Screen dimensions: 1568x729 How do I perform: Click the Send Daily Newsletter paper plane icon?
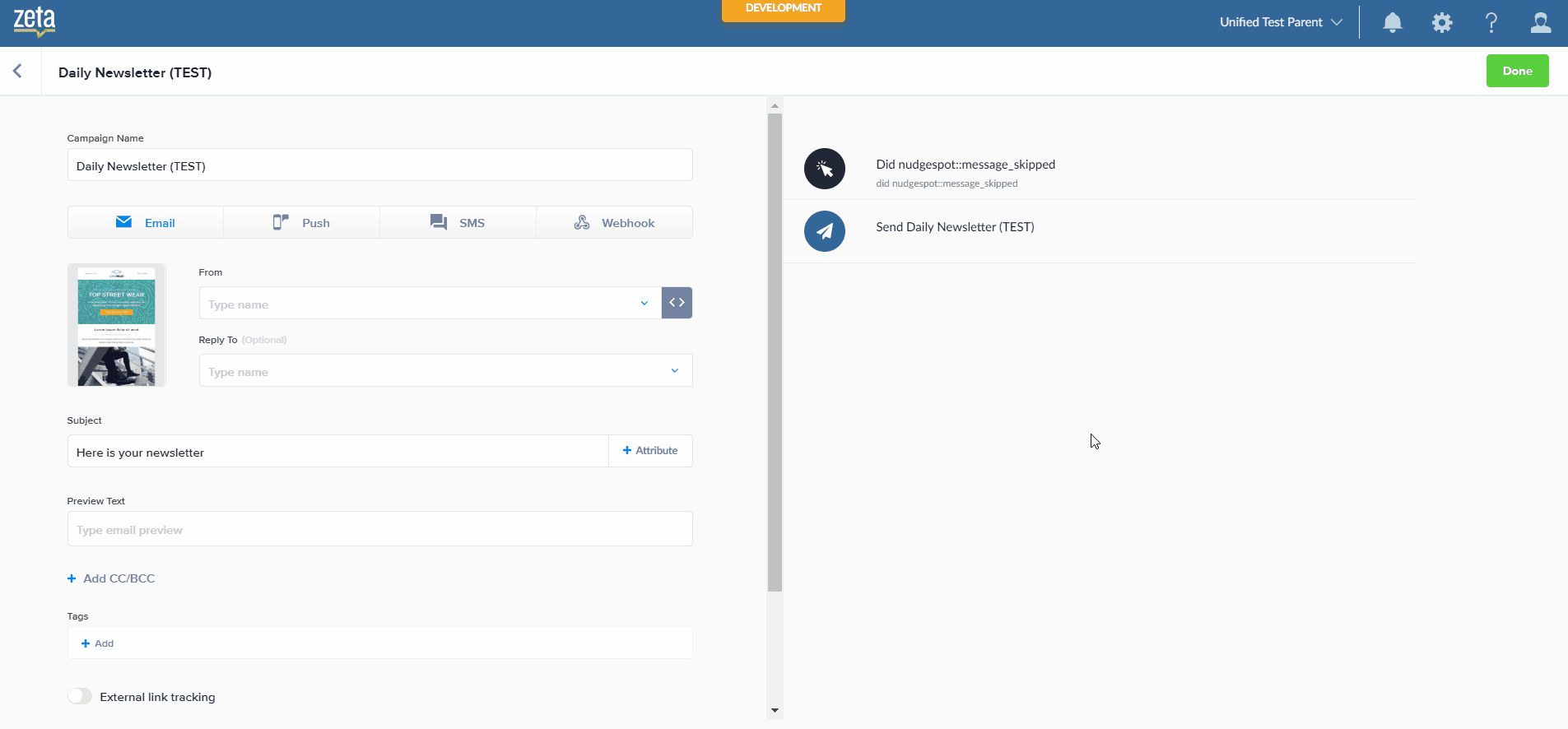point(824,231)
